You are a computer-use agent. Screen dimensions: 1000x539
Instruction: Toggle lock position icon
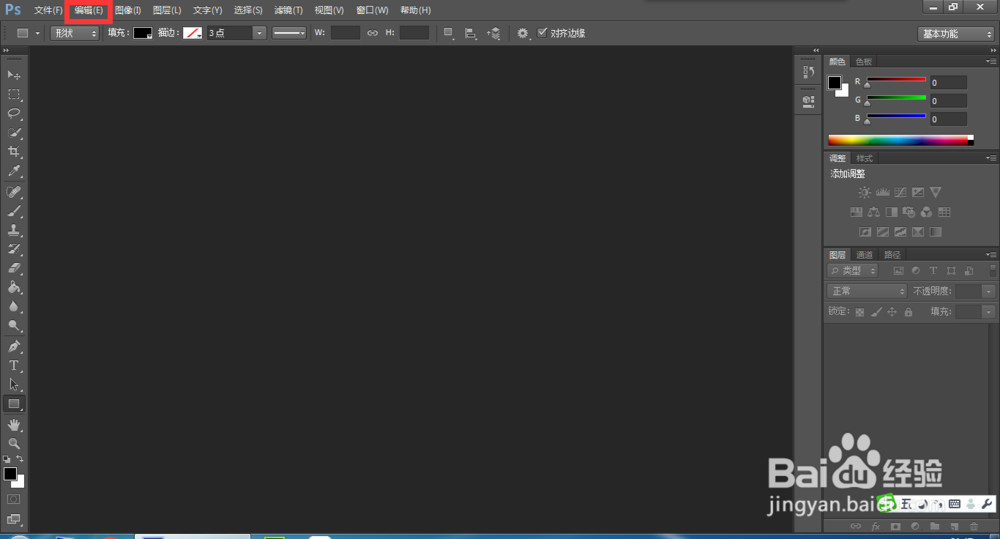(892, 312)
